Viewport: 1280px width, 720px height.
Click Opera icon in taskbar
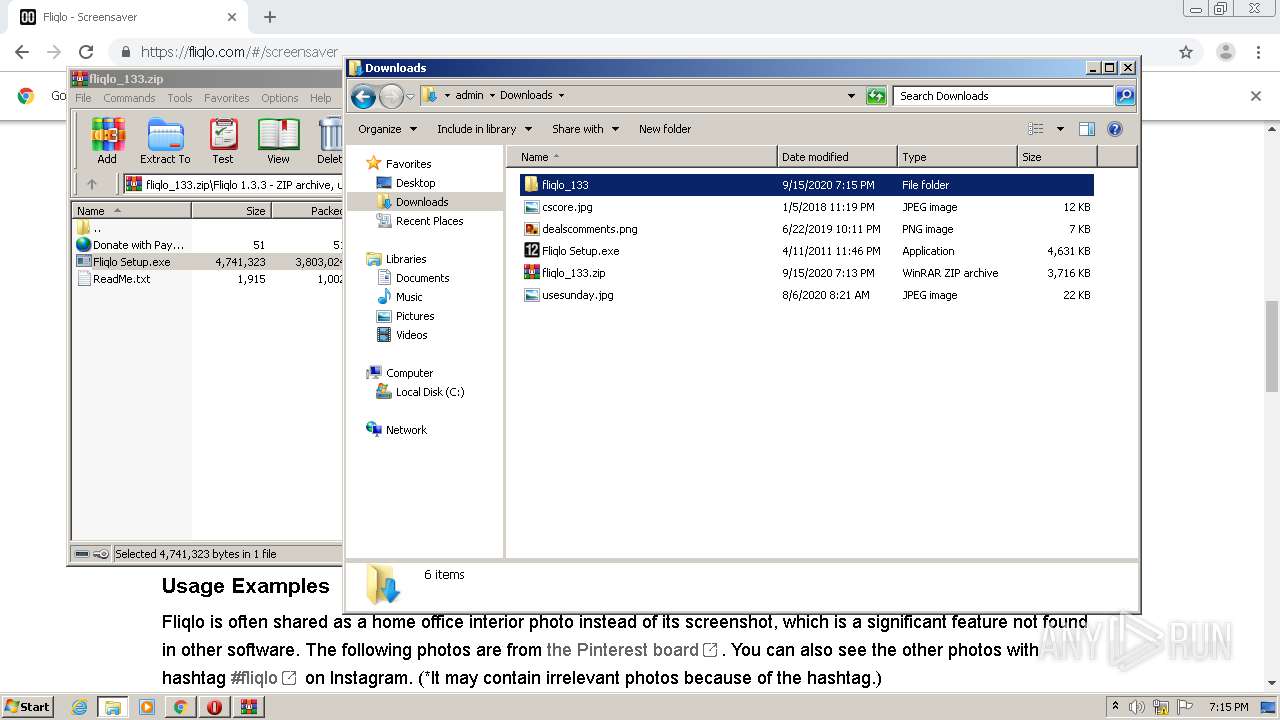214,707
